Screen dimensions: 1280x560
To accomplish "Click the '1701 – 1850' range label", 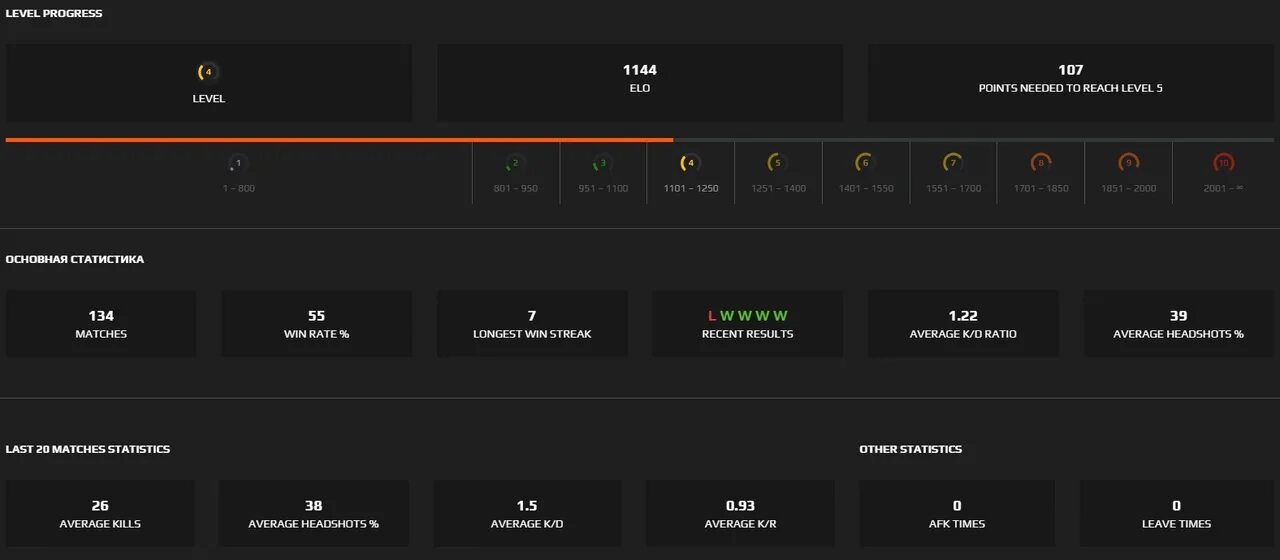I will click(x=1041, y=189).
